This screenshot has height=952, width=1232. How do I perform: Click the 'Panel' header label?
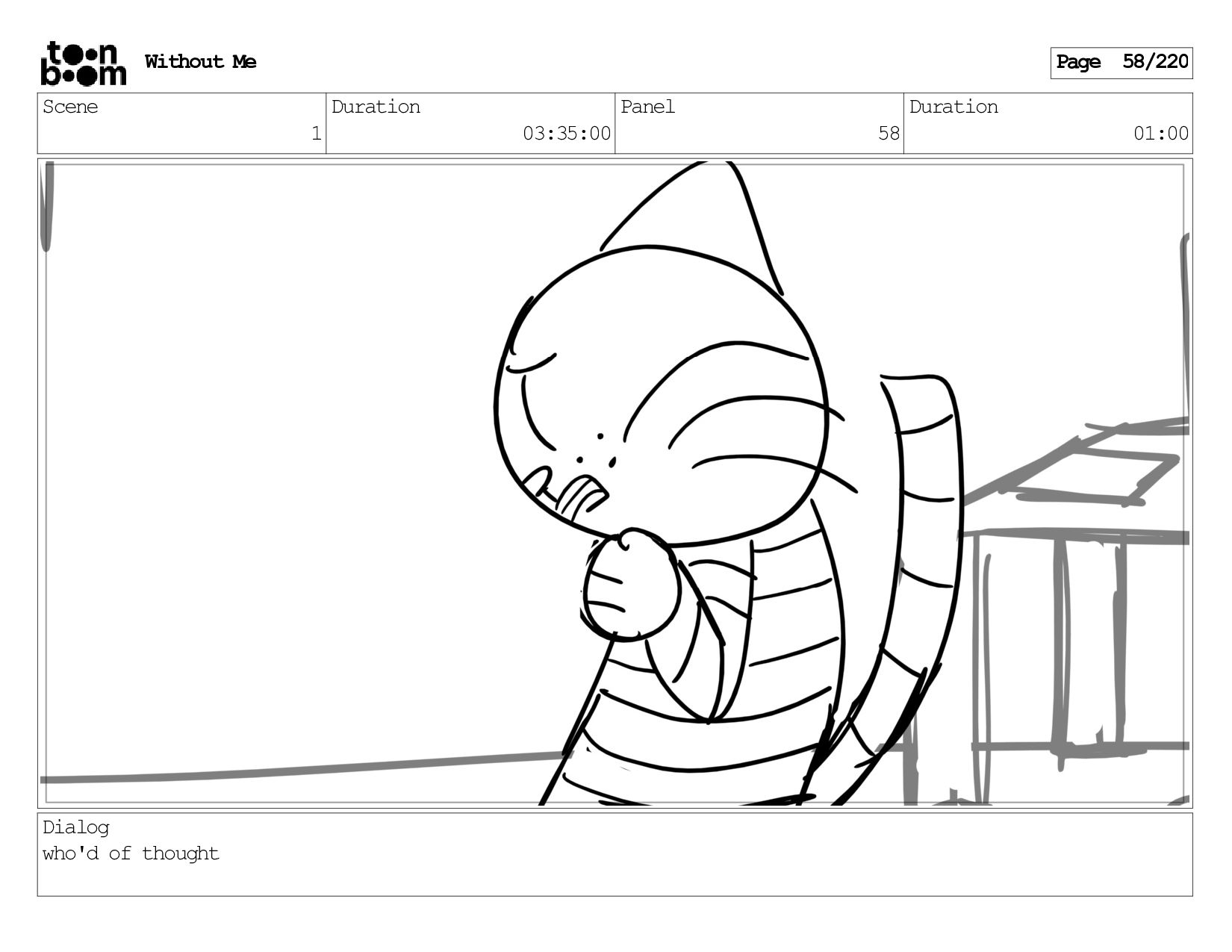click(x=647, y=107)
